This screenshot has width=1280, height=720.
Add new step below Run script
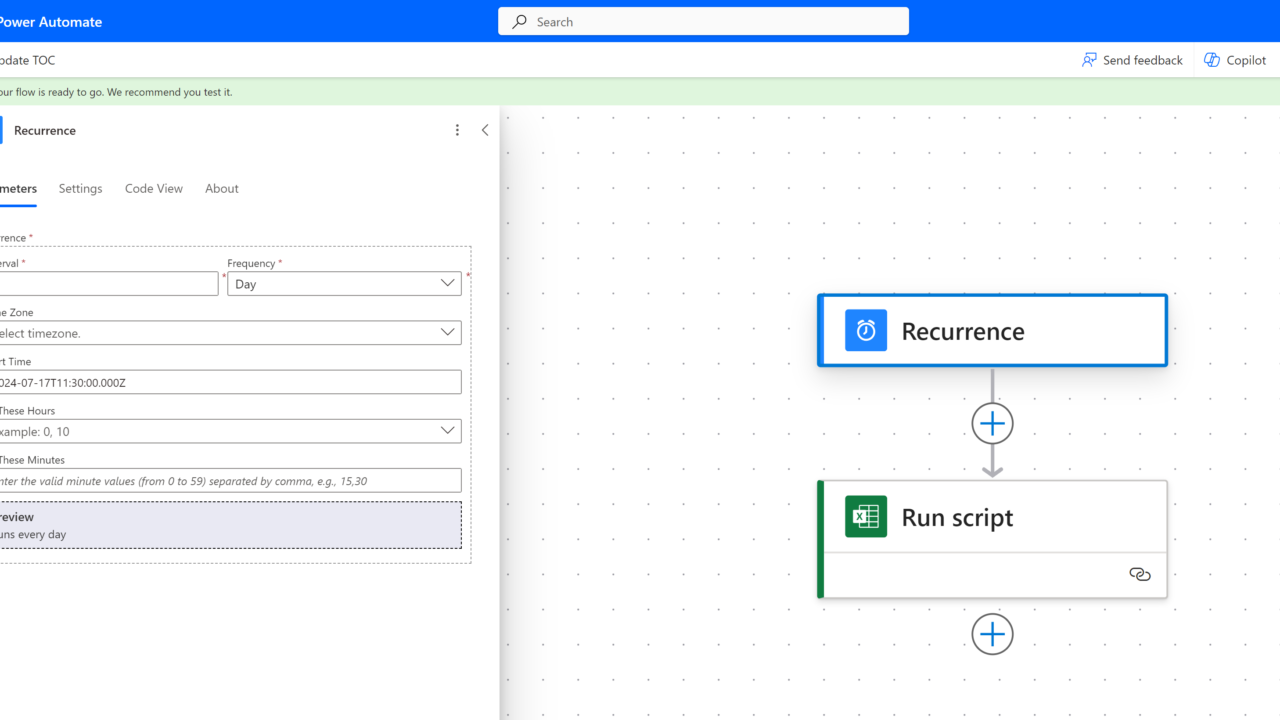click(992, 634)
